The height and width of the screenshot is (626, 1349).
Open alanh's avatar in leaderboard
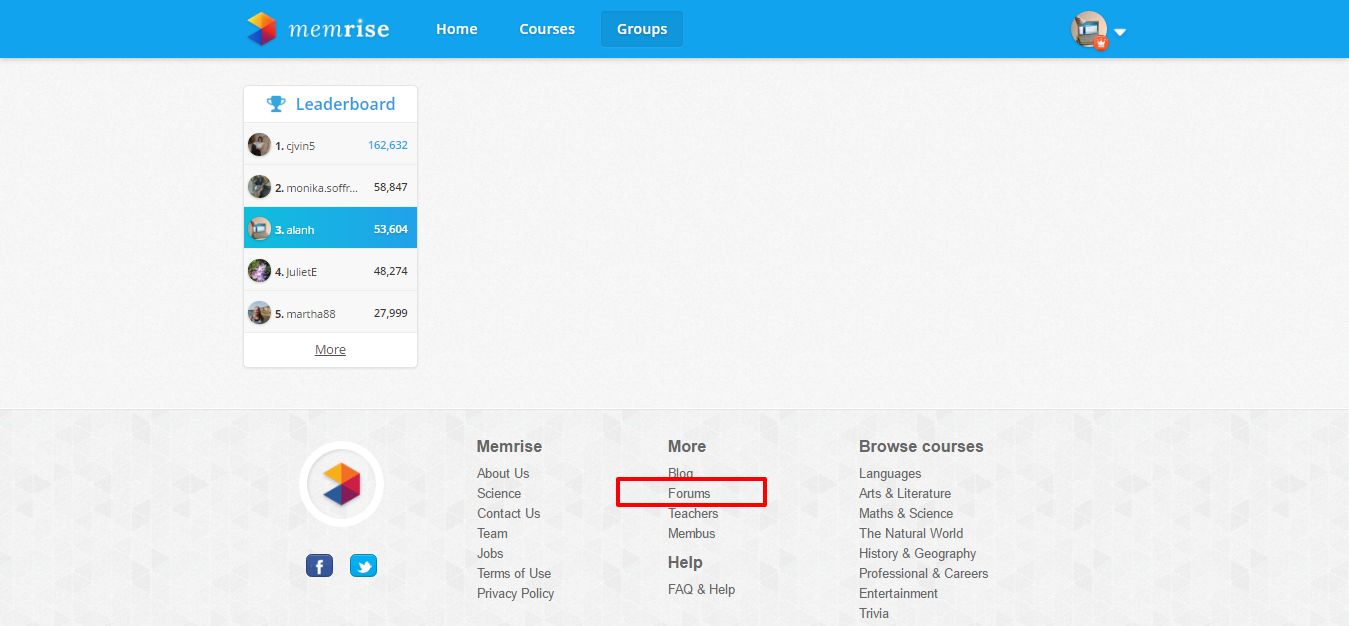coord(259,229)
